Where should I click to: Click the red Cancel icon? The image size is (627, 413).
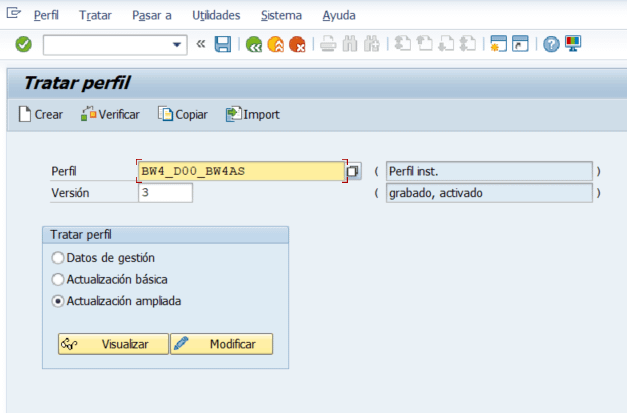pos(297,44)
